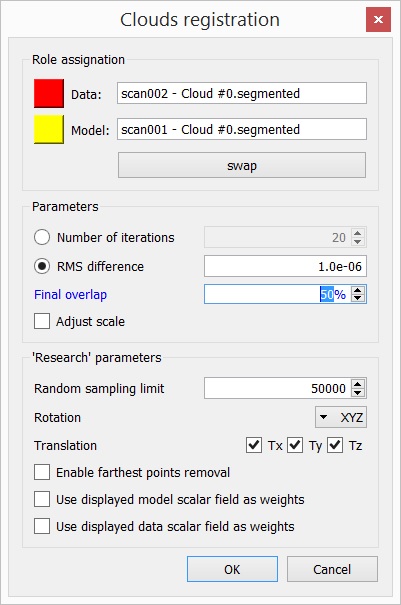The image size is (401, 605).
Task: Confirm registration with the OK button
Action: (232, 569)
